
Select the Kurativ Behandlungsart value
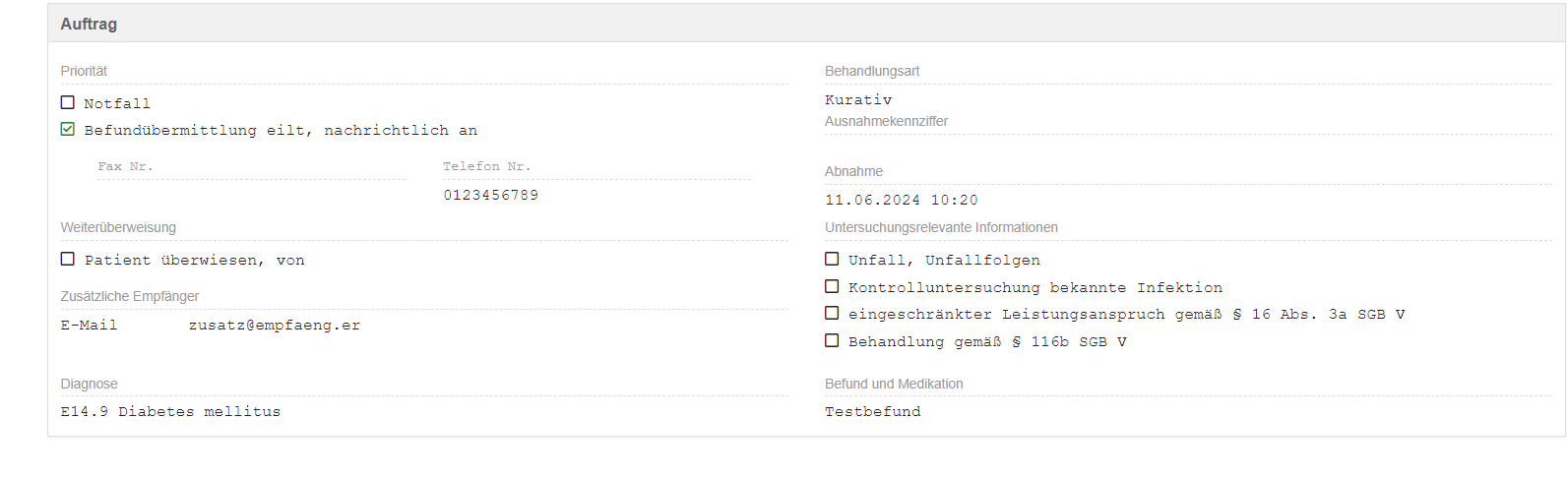click(858, 99)
